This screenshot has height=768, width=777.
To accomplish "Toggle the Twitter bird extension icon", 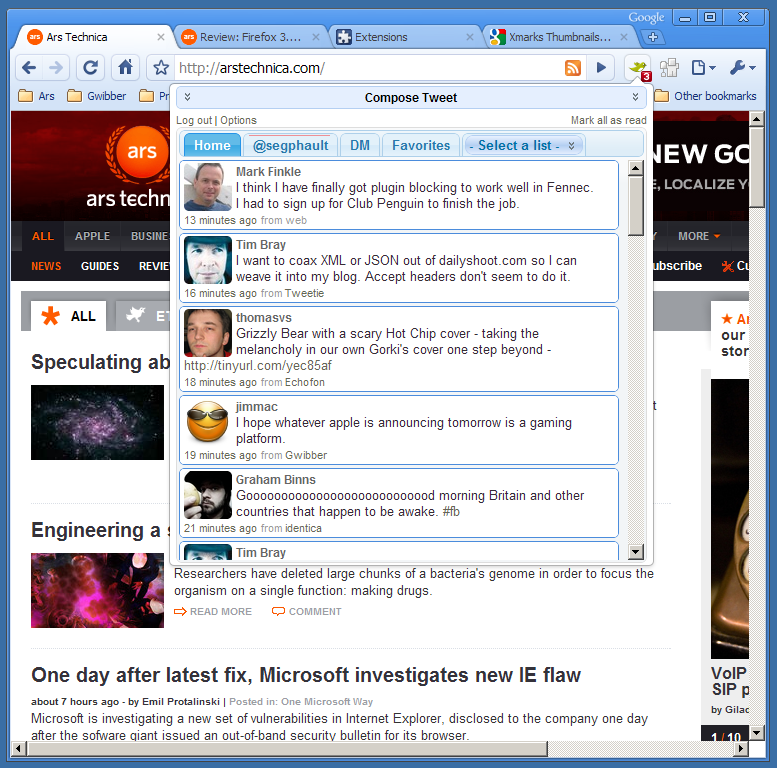I will point(638,68).
